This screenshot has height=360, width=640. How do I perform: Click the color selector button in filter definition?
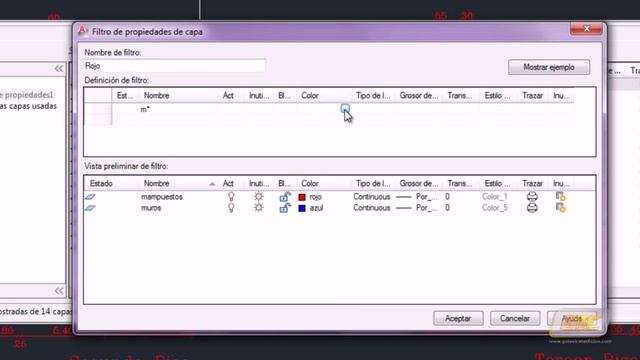click(345, 109)
